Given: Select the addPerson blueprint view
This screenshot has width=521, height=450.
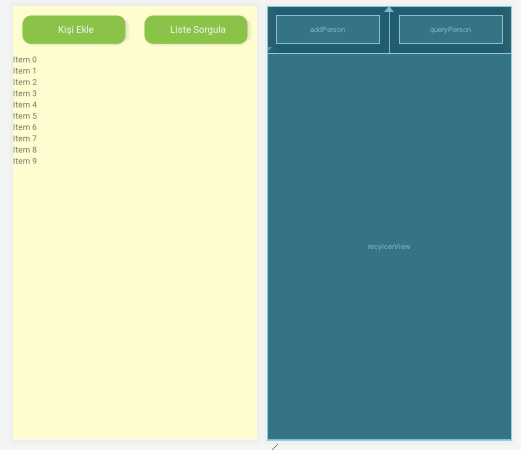Looking at the screenshot, I should [328, 30].
